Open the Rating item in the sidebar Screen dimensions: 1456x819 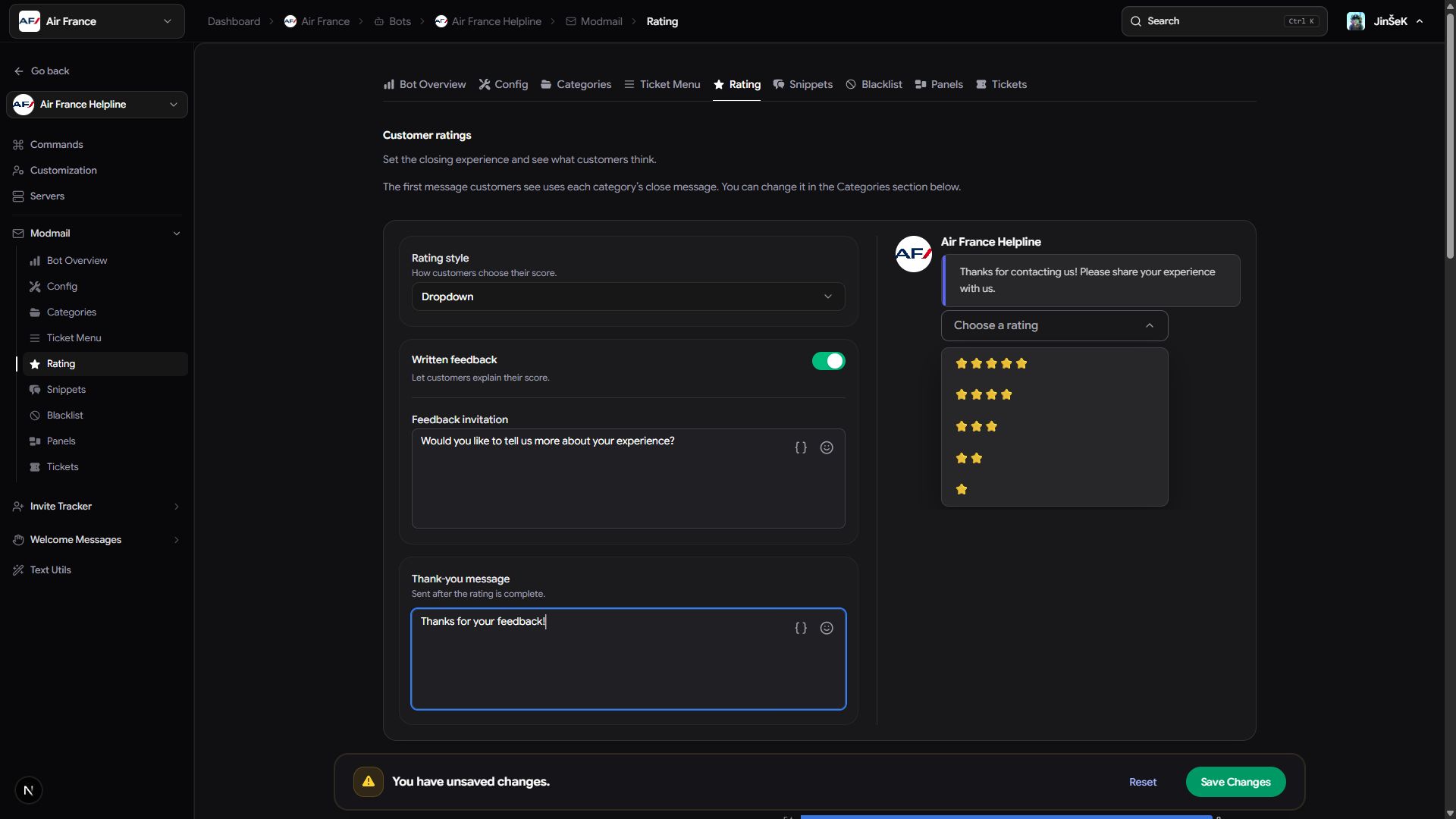point(105,364)
